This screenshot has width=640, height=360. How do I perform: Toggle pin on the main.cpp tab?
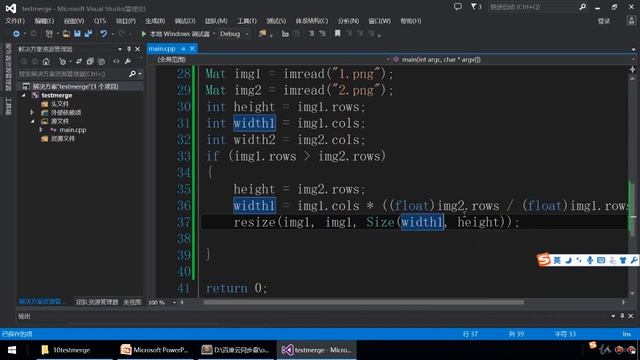(x=183, y=49)
